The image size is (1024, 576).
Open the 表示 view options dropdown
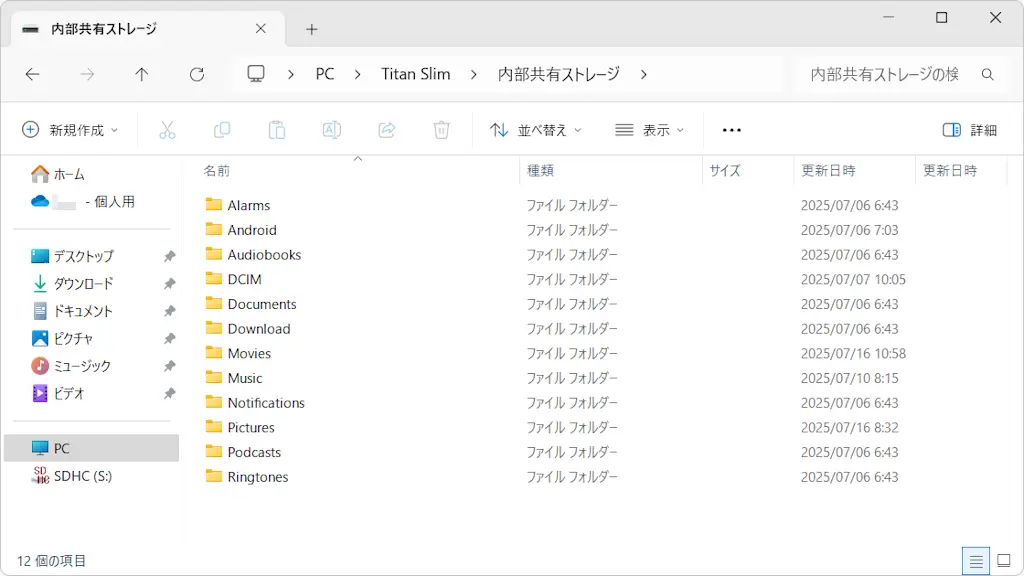[652, 129]
